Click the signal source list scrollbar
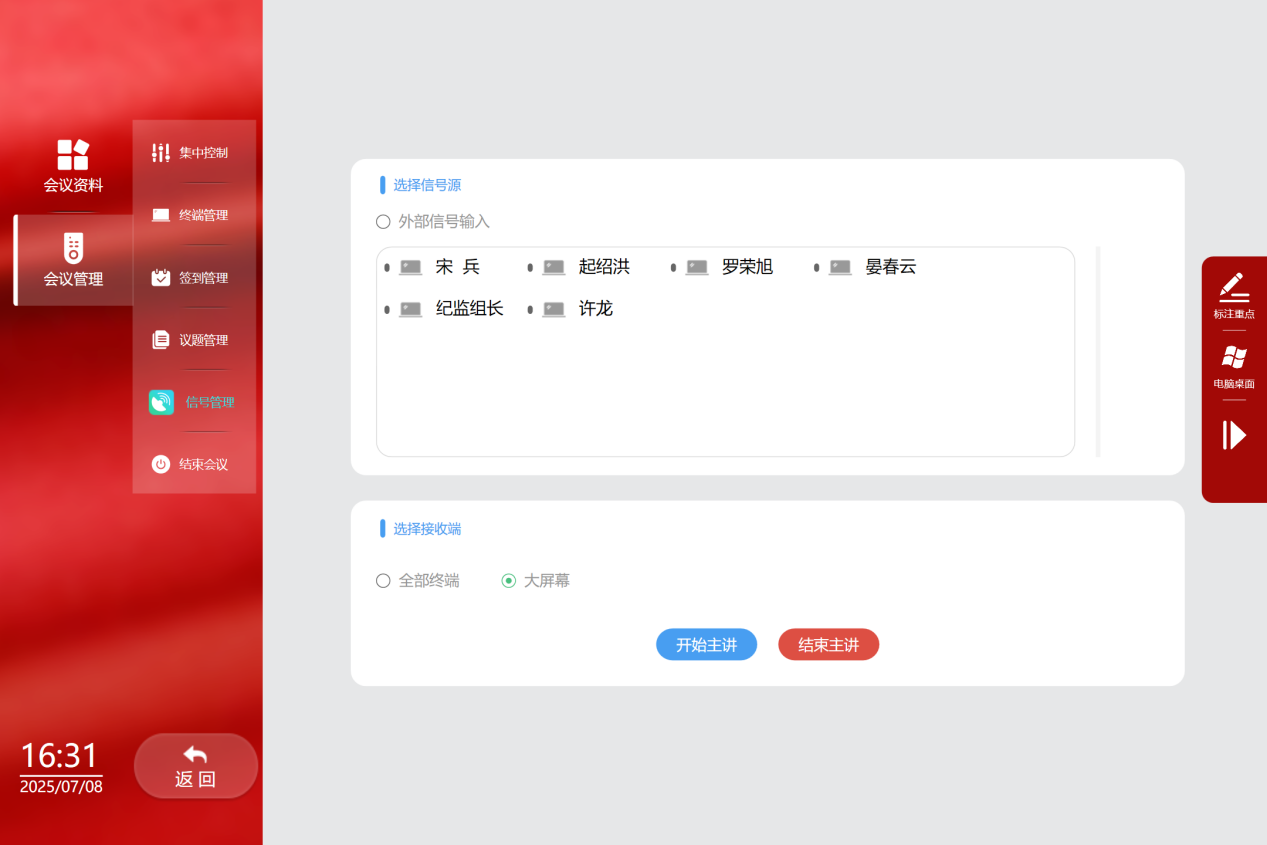 [1098, 352]
